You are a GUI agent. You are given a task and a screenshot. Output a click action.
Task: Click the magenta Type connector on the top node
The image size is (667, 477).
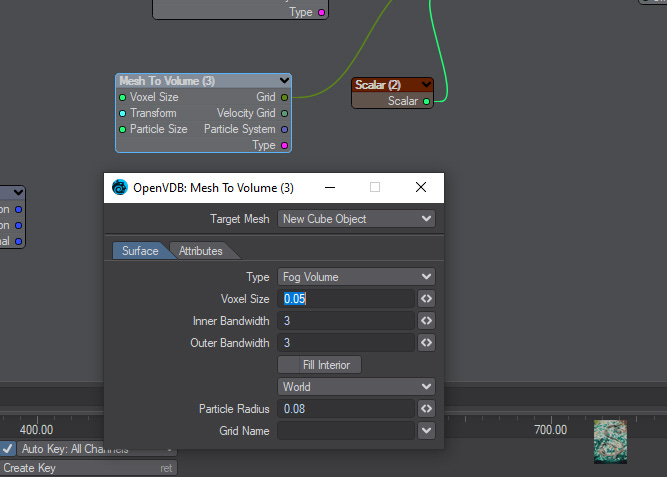pos(322,12)
